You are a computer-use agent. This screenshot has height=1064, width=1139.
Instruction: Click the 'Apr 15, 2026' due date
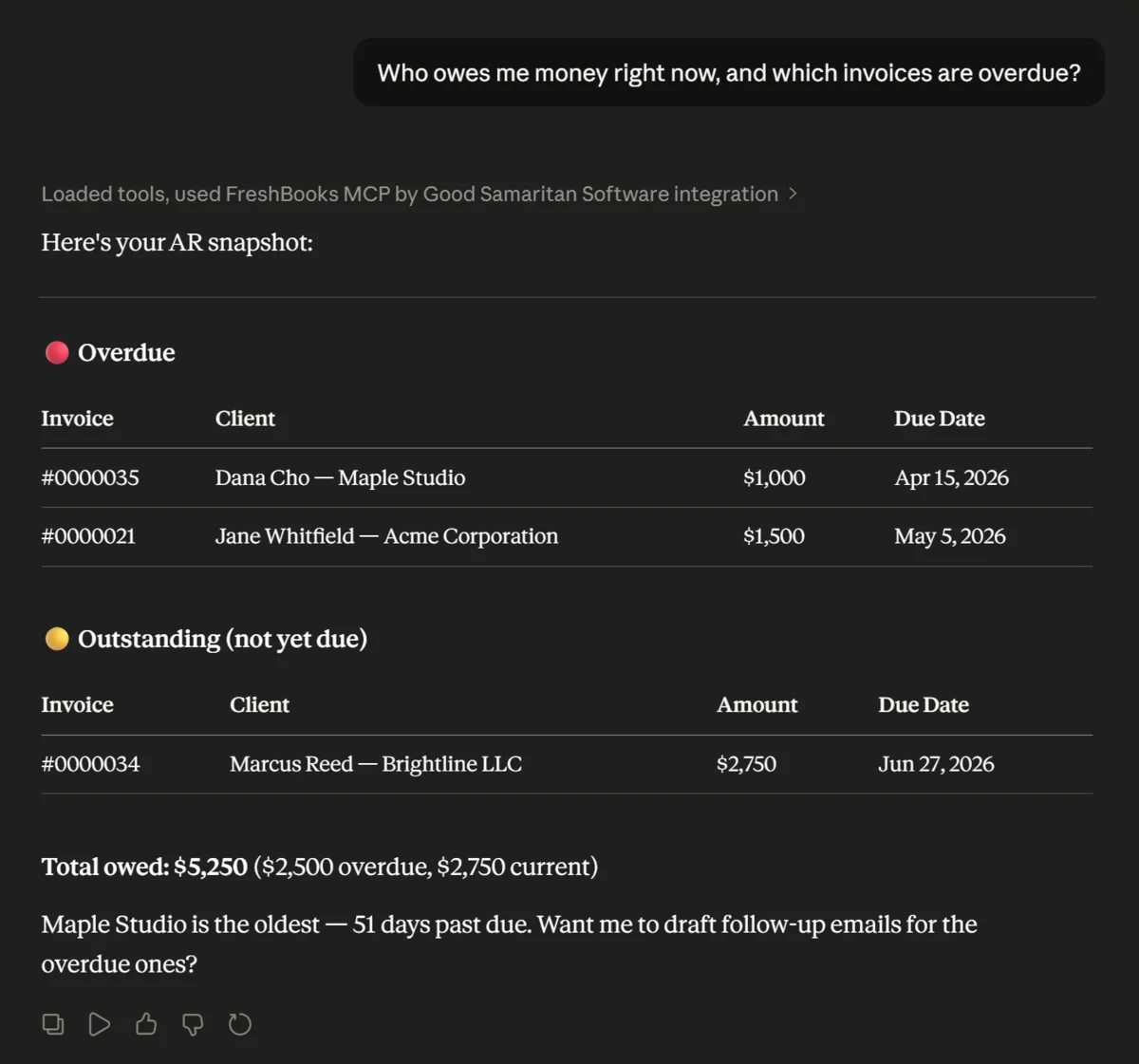[951, 477]
